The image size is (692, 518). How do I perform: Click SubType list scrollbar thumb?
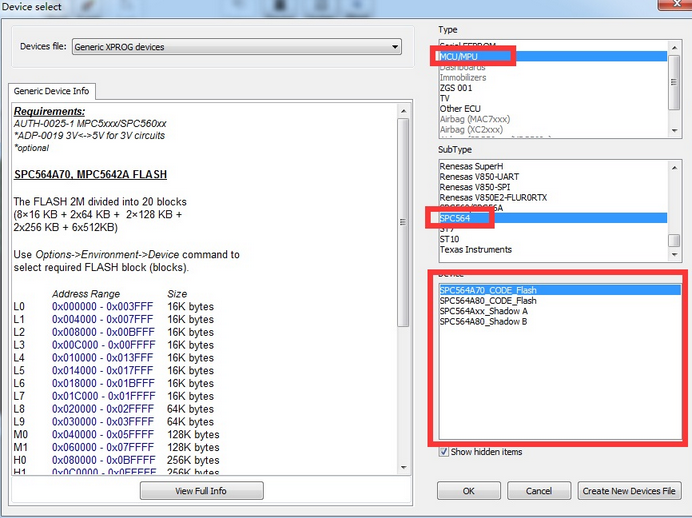point(674,240)
